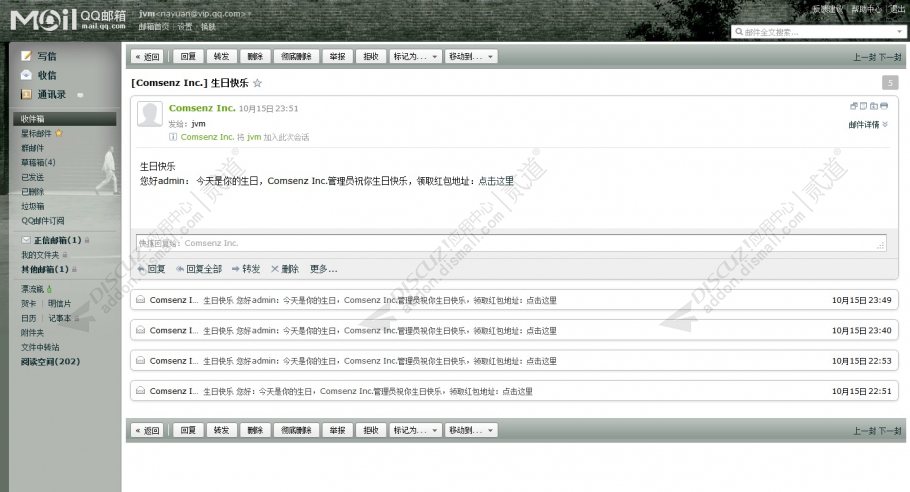This screenshot has width=910, height=492.
Task: Open 草稿箱(4) drafts folder
Action: [x=38, y=162]
